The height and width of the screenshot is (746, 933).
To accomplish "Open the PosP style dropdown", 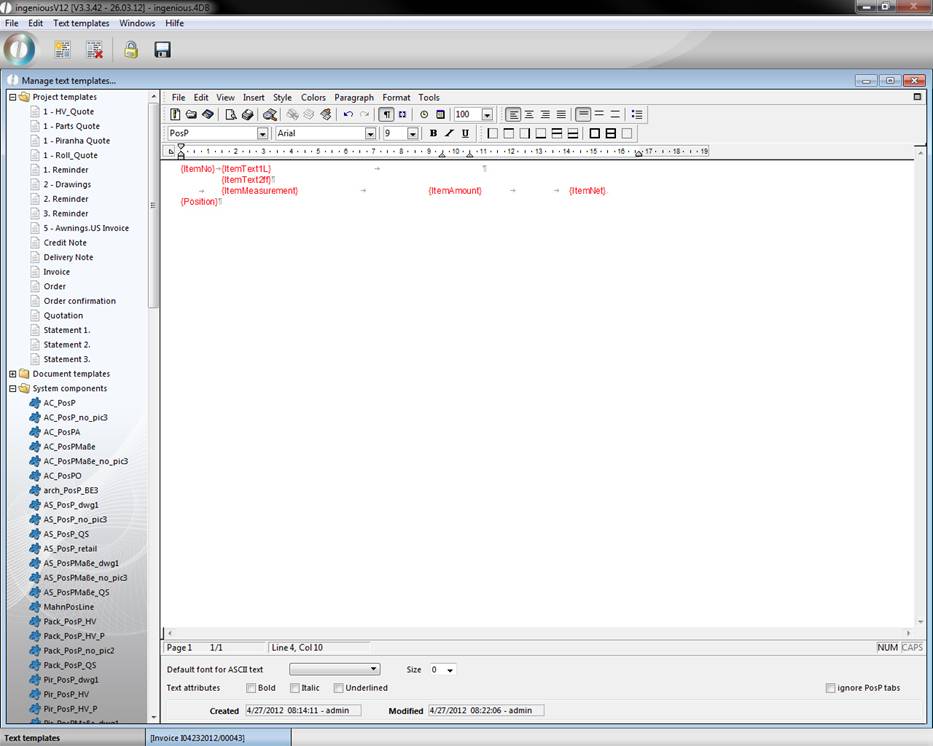I will 263,133.
